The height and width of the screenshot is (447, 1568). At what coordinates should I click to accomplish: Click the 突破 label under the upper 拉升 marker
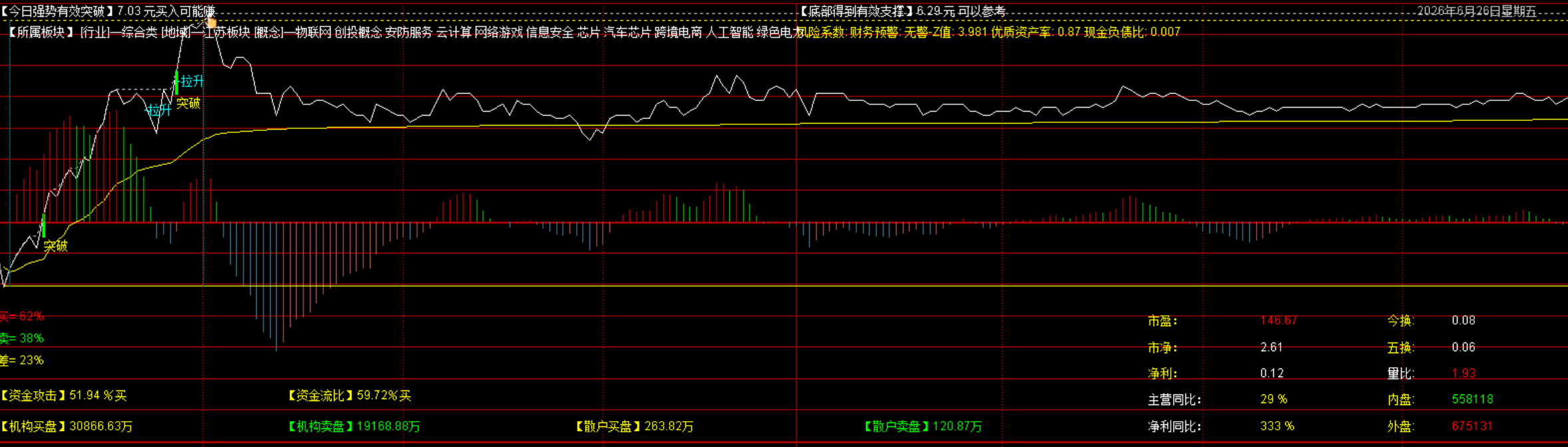click(x=188, y=103)
